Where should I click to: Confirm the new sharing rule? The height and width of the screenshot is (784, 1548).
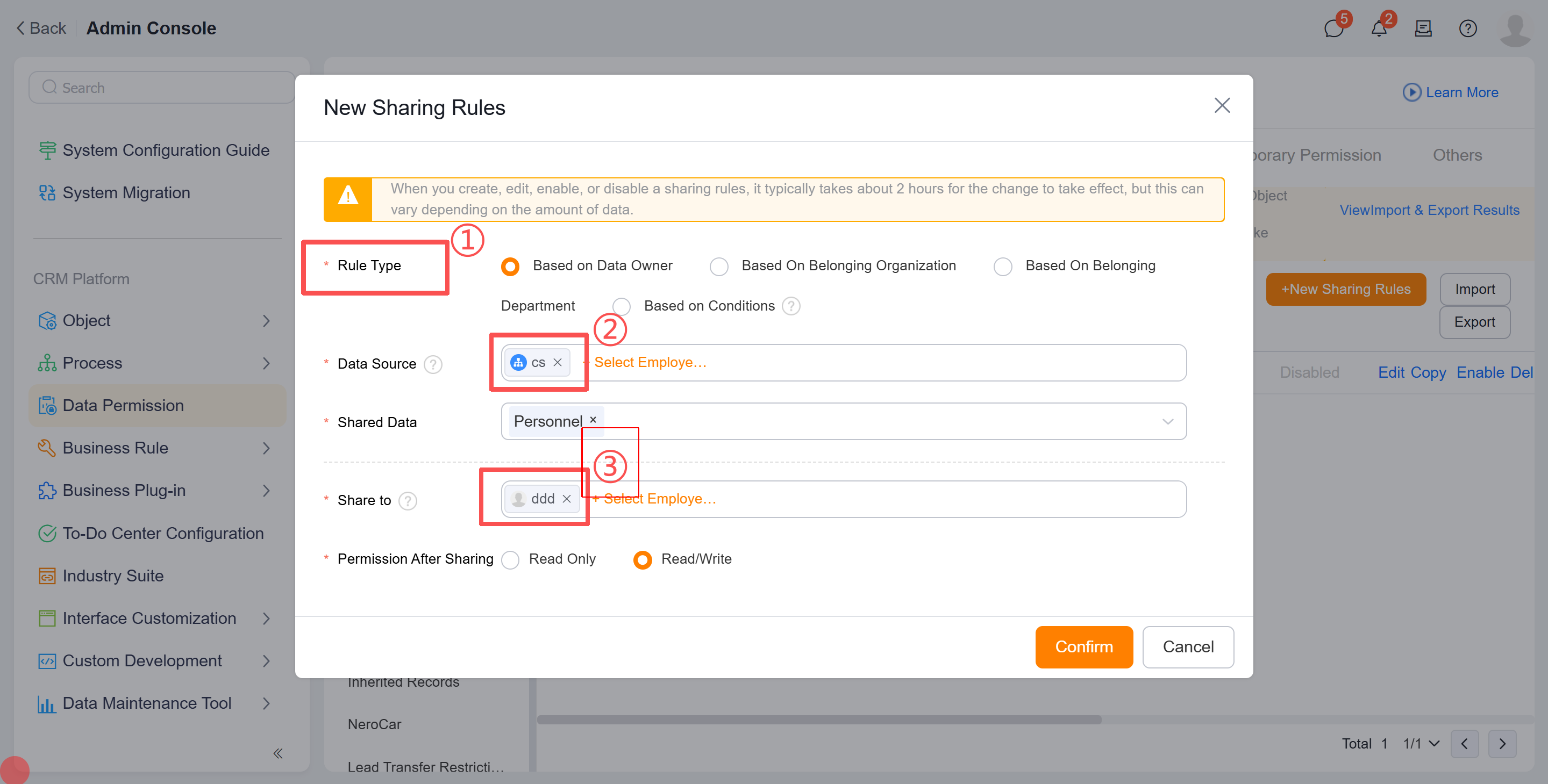click(x=1083, y=647)
